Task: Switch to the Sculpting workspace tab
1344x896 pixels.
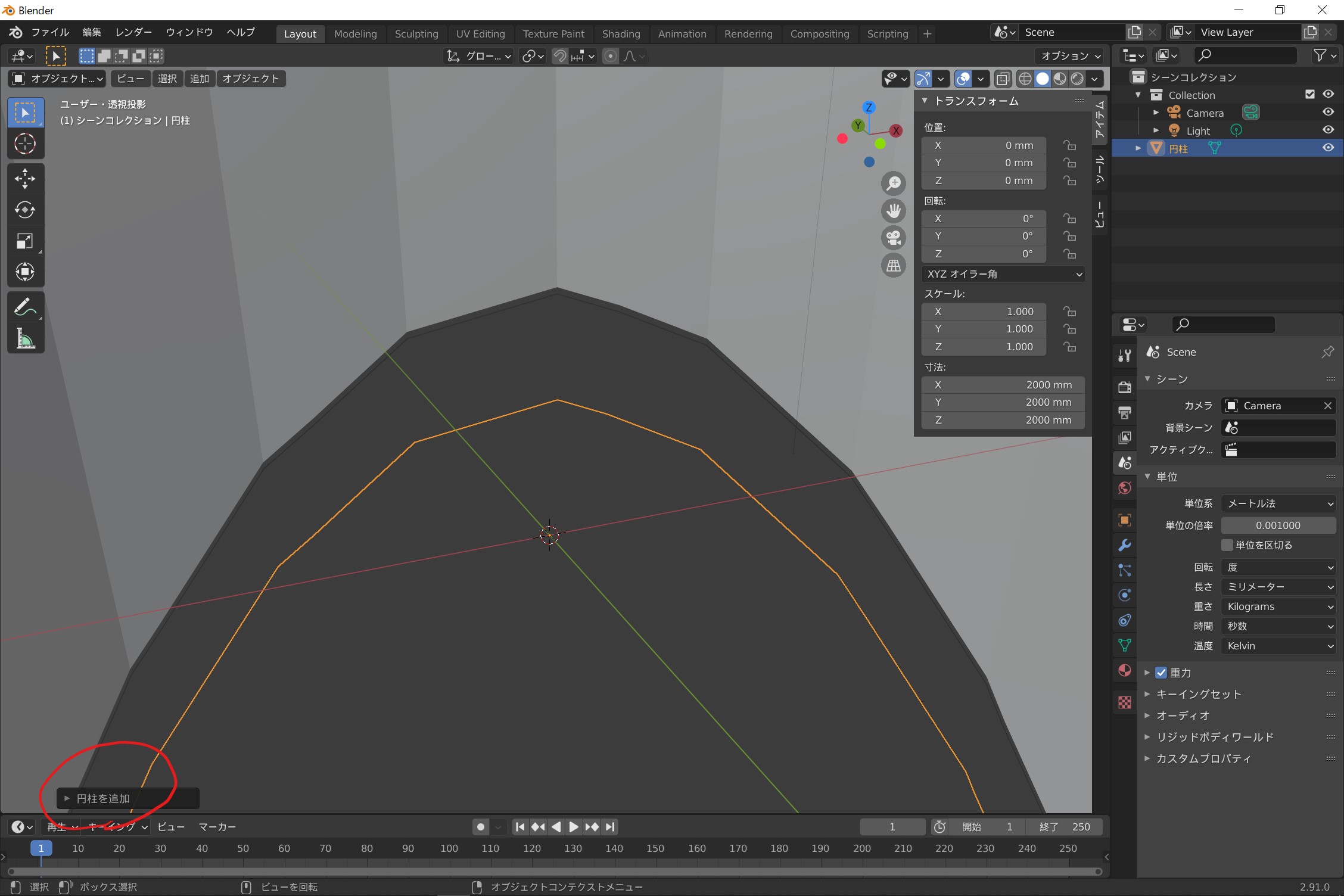Action: tap(416, 34)
